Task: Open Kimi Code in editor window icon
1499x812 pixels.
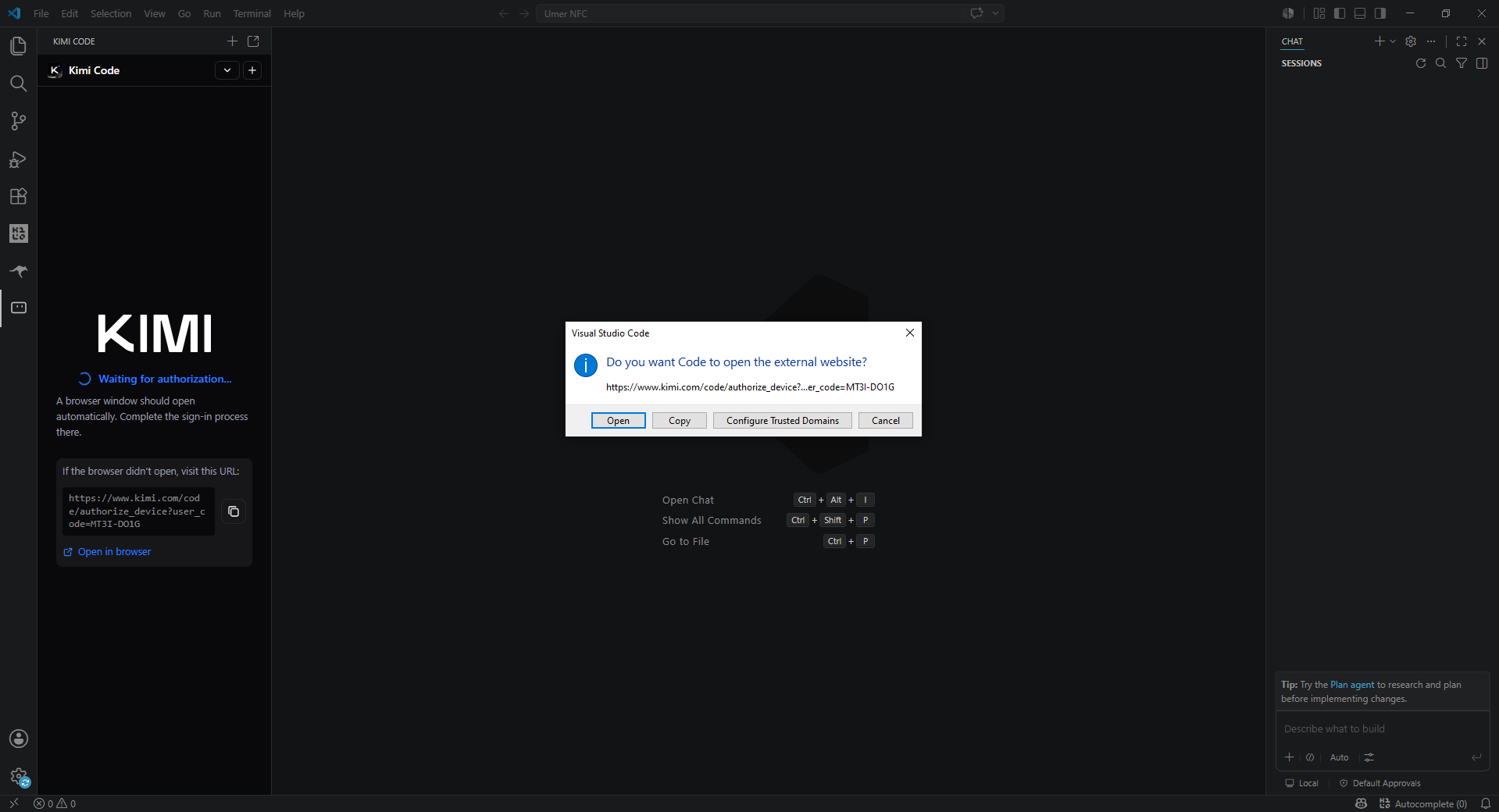Action: point(253,41)
